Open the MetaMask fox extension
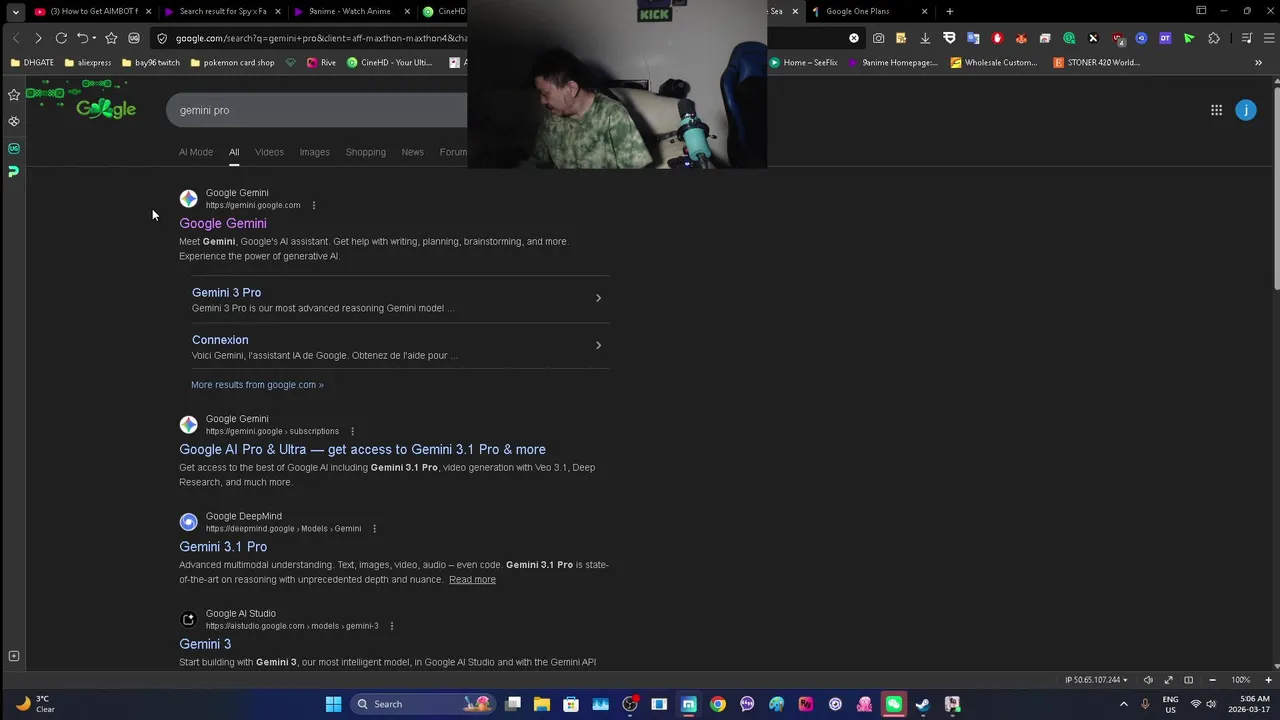 click(x=1021, y=38)
